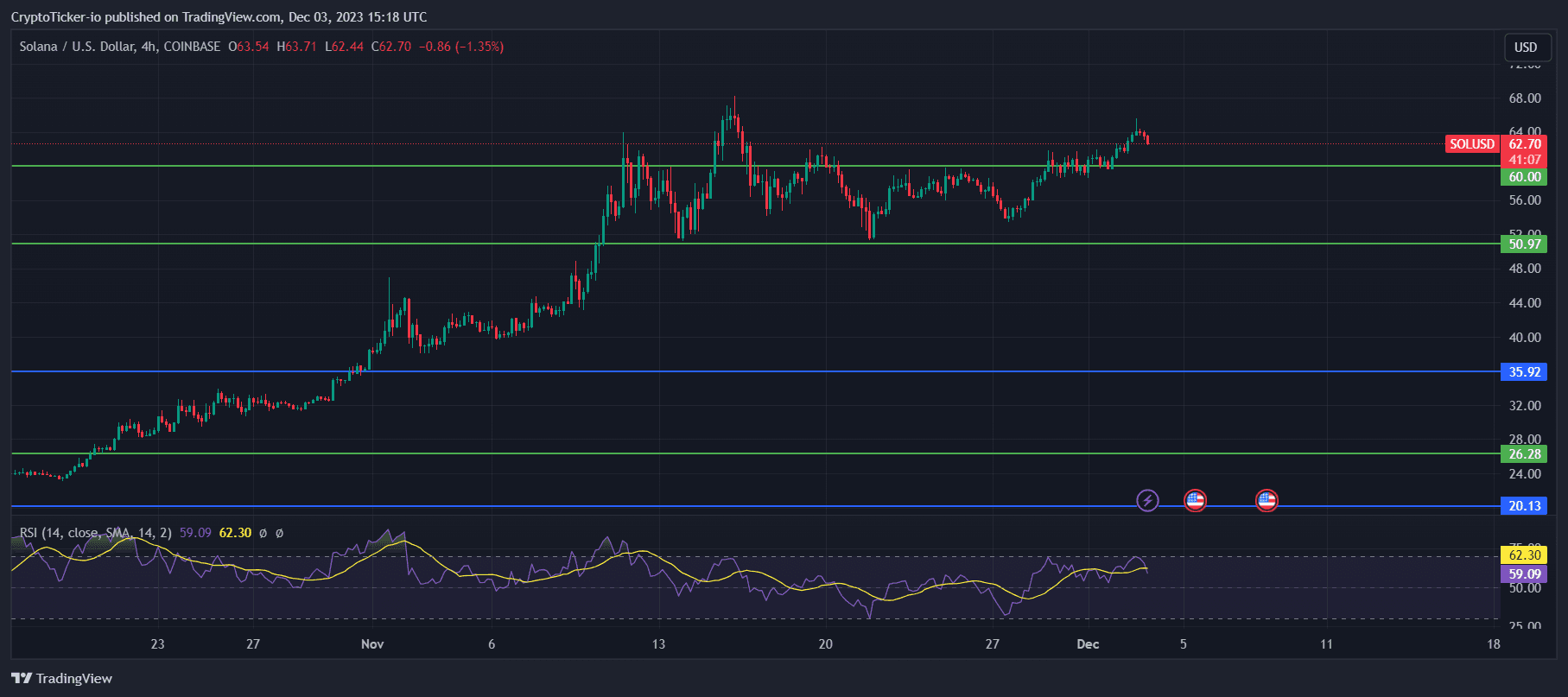1568x697 pixels.
Task: Click the Dec label on time axis
Action: tap(1088, 643)
